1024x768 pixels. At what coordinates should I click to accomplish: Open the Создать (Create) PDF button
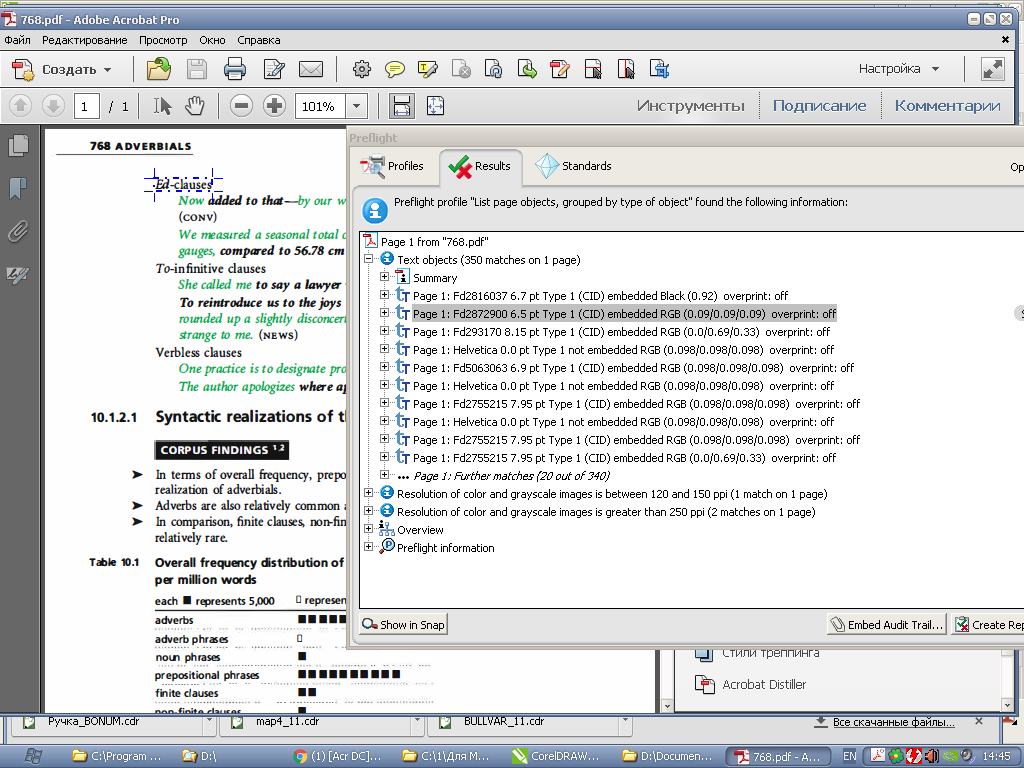pos(61,69)
